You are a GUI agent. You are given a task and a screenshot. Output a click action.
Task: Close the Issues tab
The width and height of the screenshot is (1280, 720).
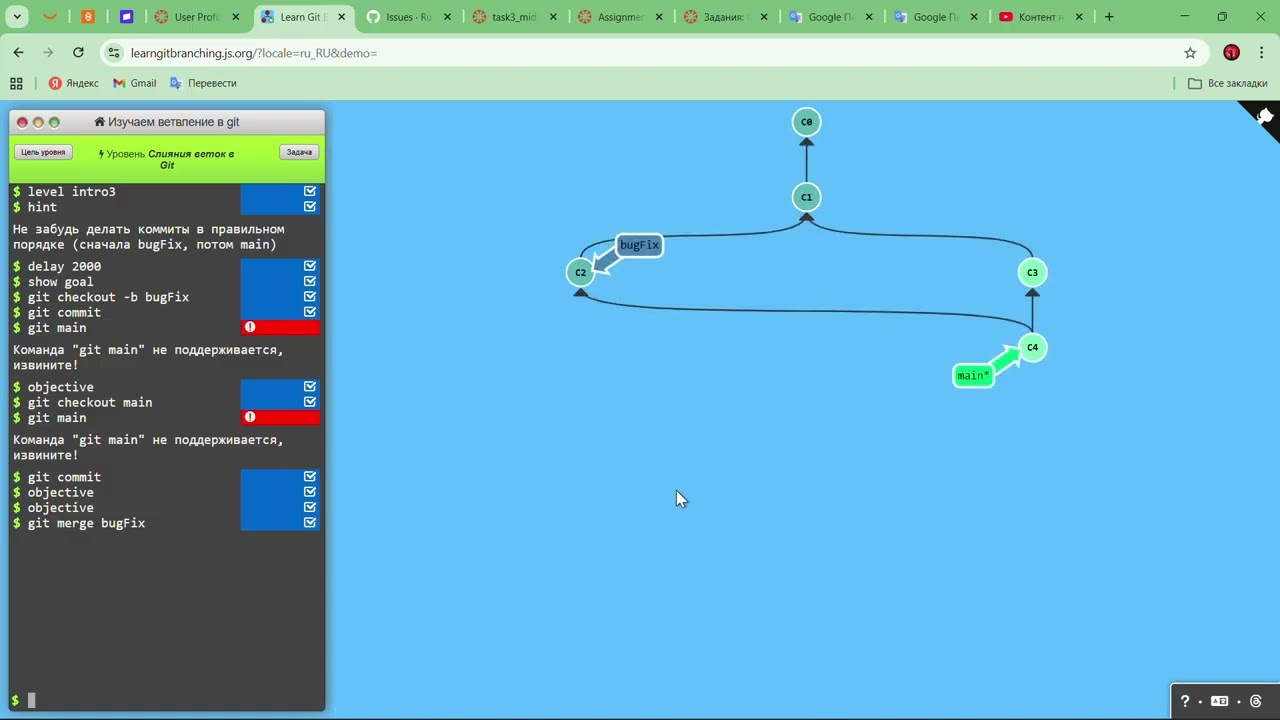tap(447, 17)
